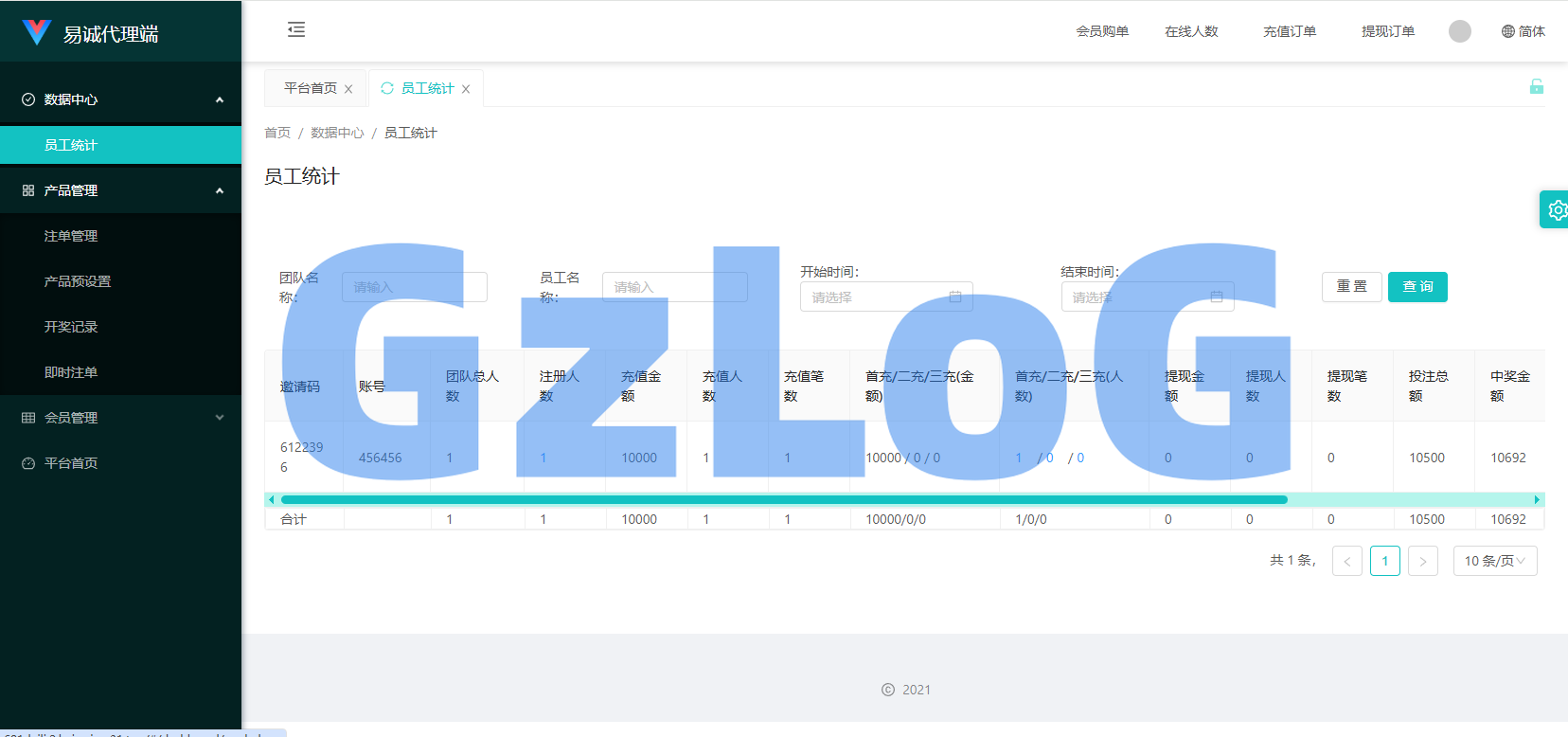
Task: Click 在线人数 in top navigation
Action: (x=1191, y=31)
